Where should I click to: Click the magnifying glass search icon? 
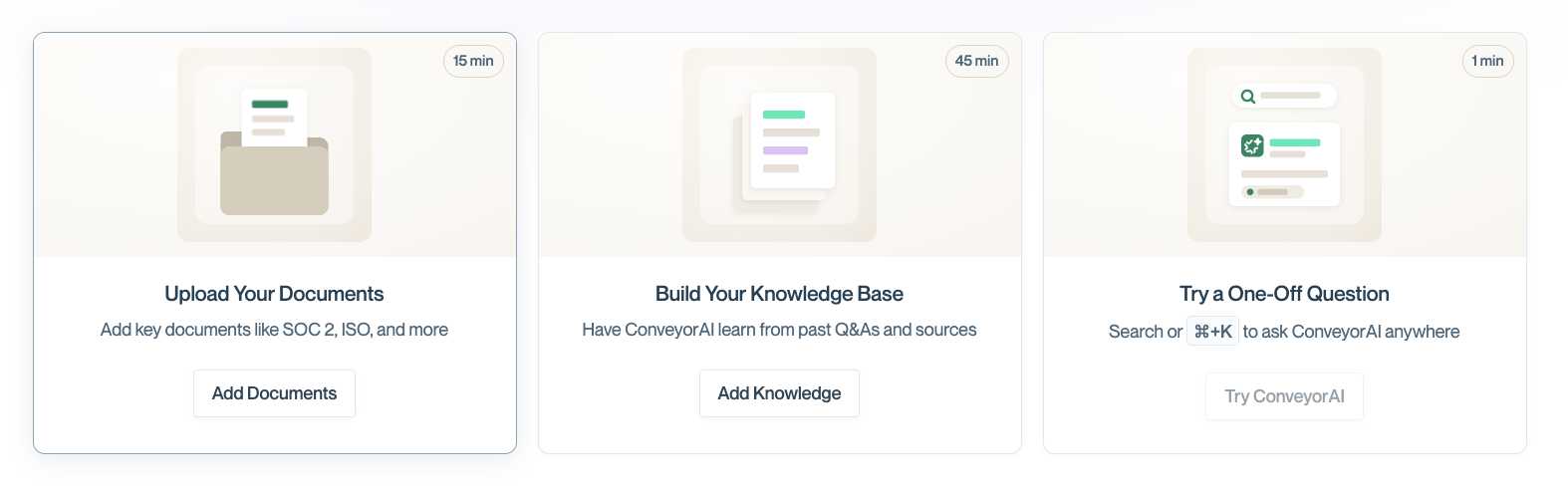tap(1248, 97)
